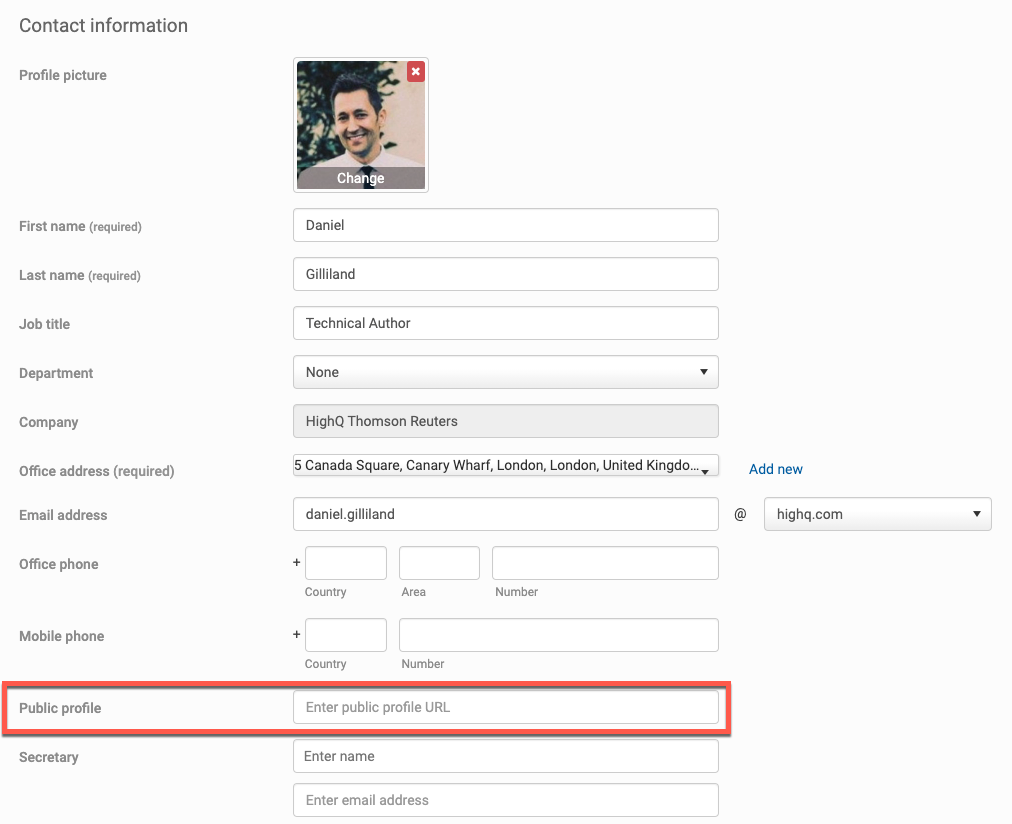Focus Office phone Area code field
The width and height of the screenshot is (1012, 824).
coord(440,563)
